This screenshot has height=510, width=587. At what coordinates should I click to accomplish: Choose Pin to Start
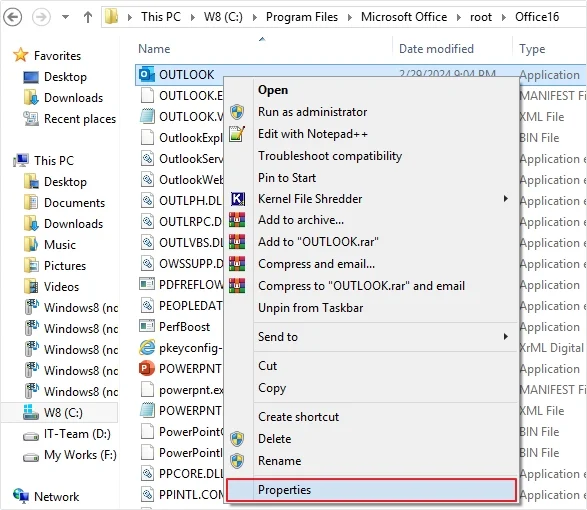[x=371, y=177]
